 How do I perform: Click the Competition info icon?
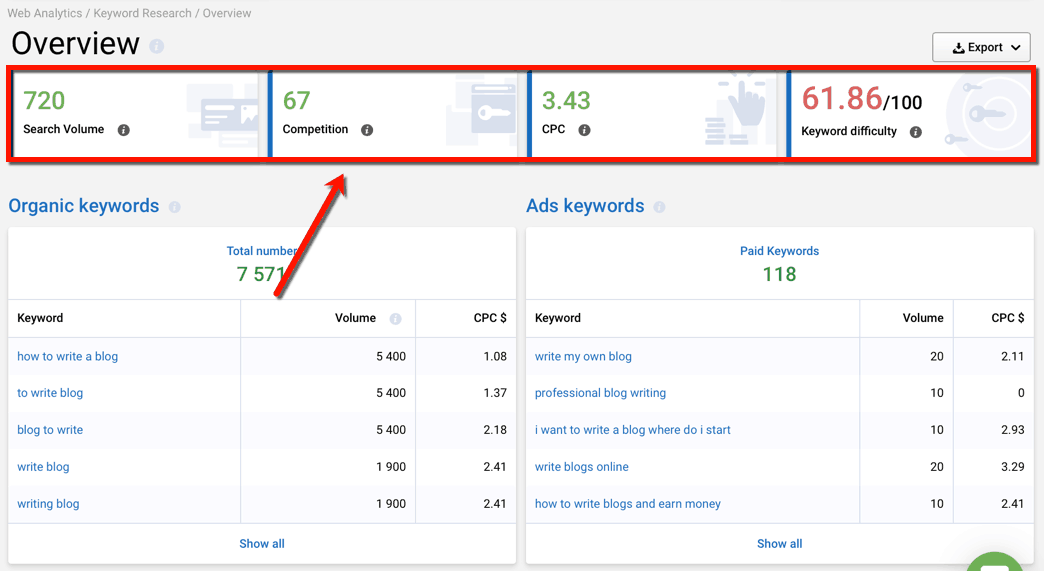367,130
